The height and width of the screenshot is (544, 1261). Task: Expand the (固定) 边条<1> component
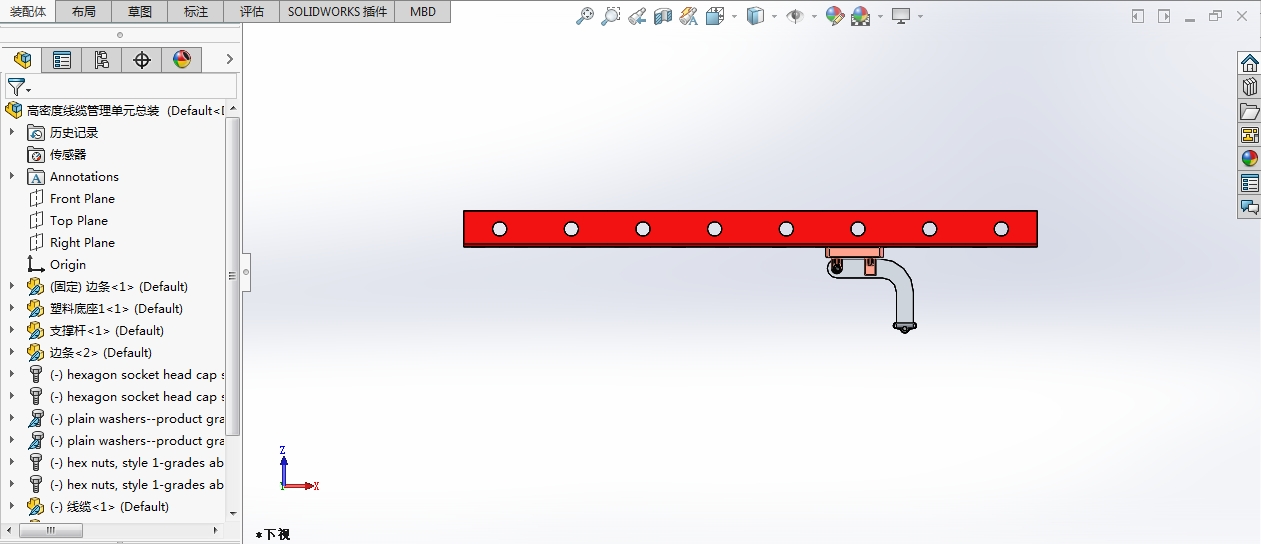point(12,286)
